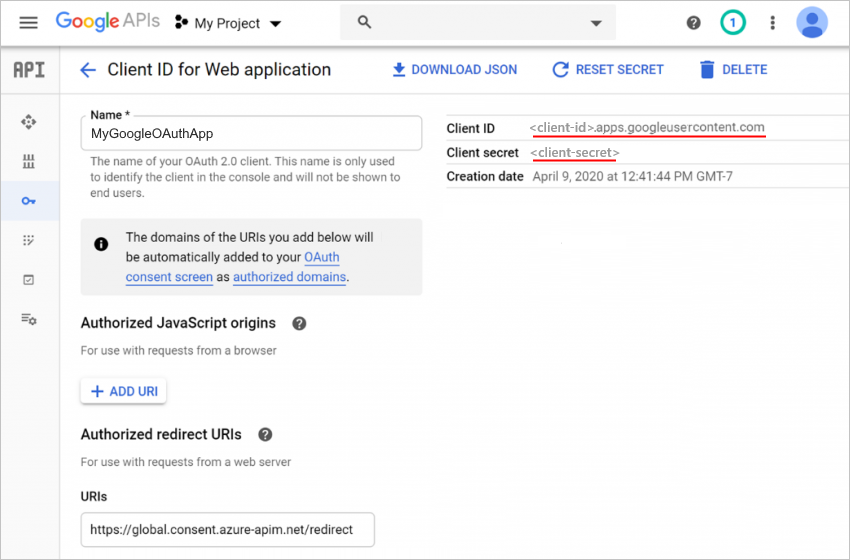Show help for Authorized redirect URIs
Image resolution: width=850 pixels, height=560 pixels.
(265, 435)
